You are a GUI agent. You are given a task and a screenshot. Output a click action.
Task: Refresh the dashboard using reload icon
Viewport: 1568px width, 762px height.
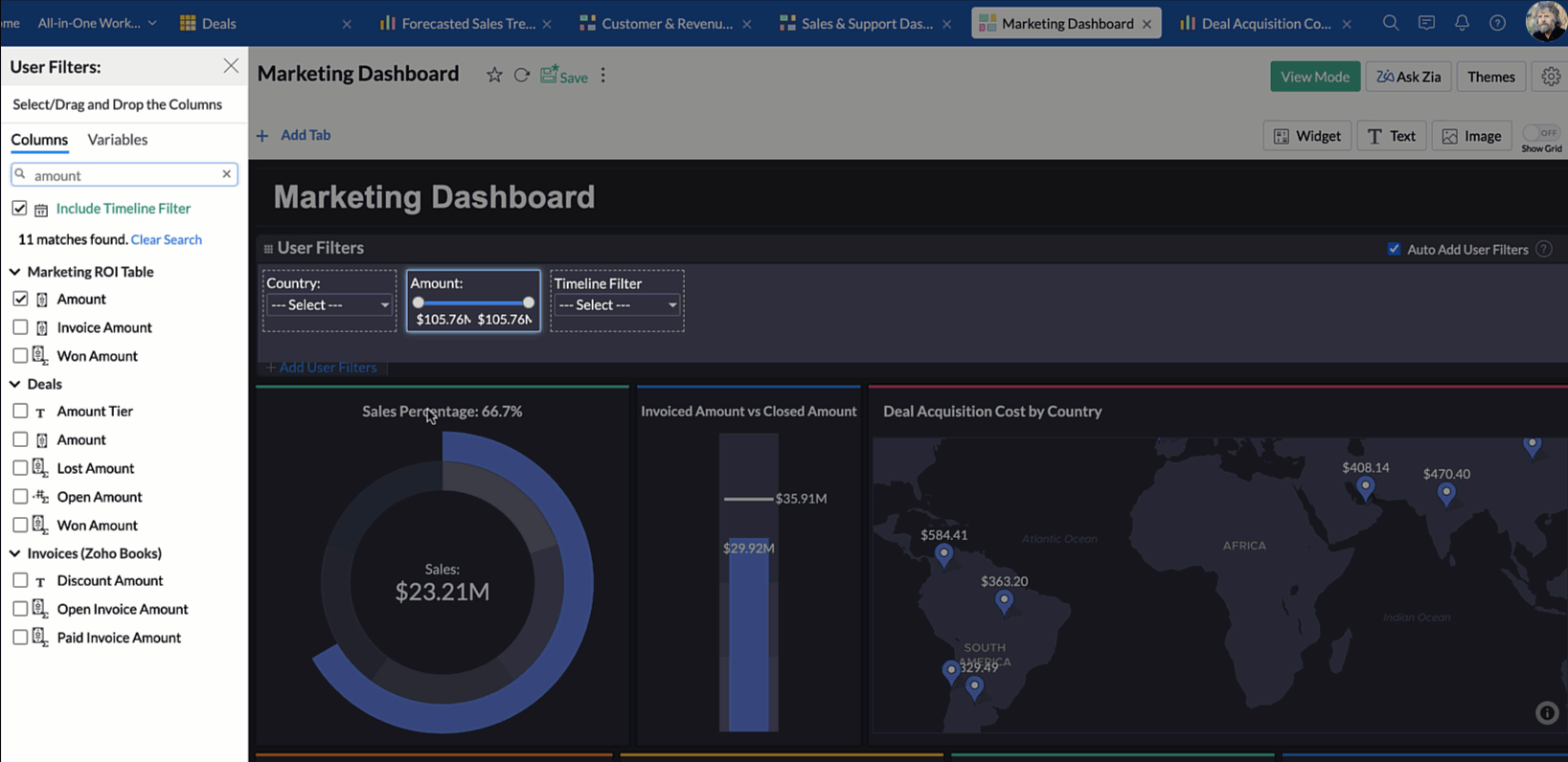click(x=522, y=75)
